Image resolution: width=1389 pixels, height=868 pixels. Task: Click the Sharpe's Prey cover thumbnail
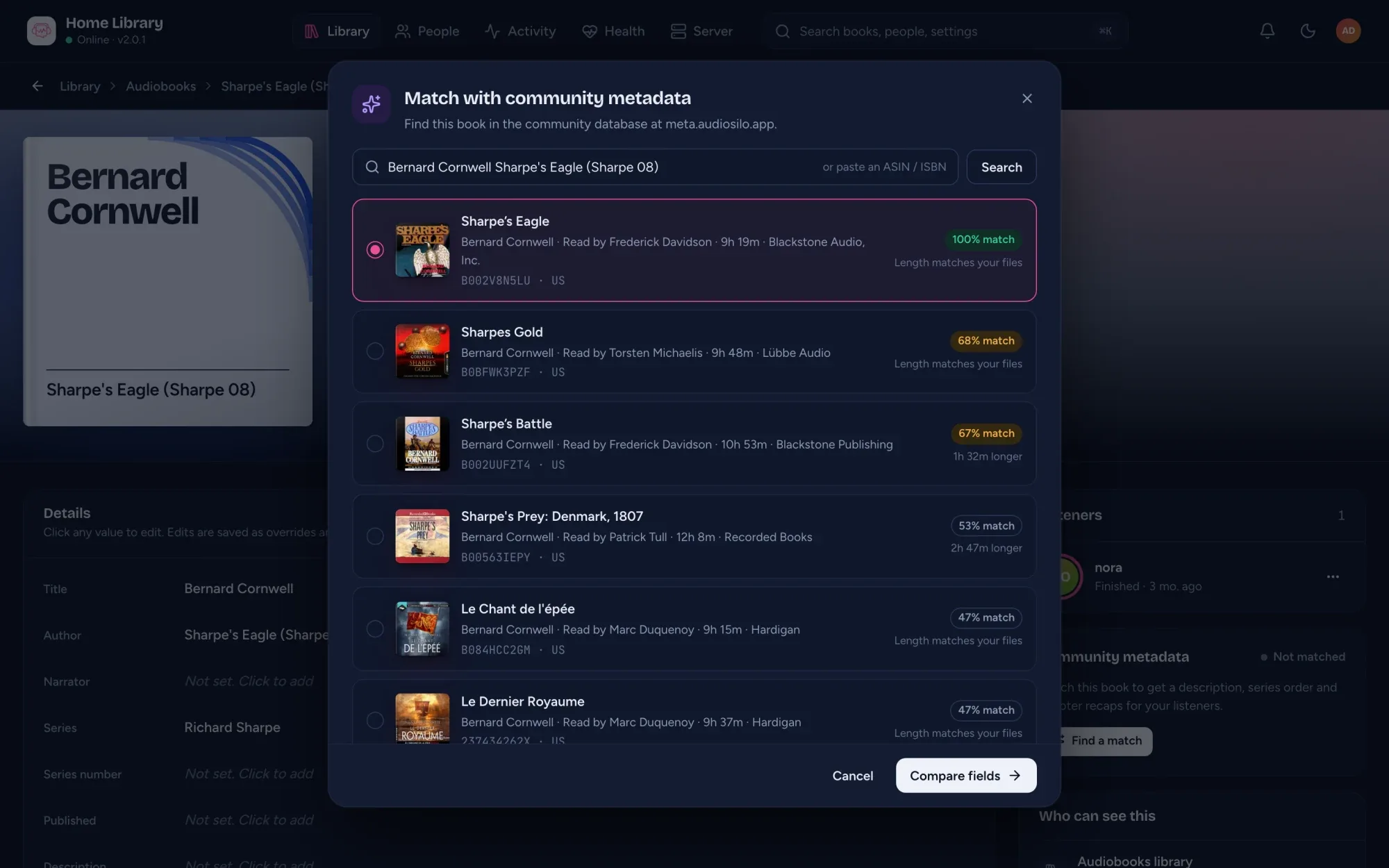tap(422, 535)
